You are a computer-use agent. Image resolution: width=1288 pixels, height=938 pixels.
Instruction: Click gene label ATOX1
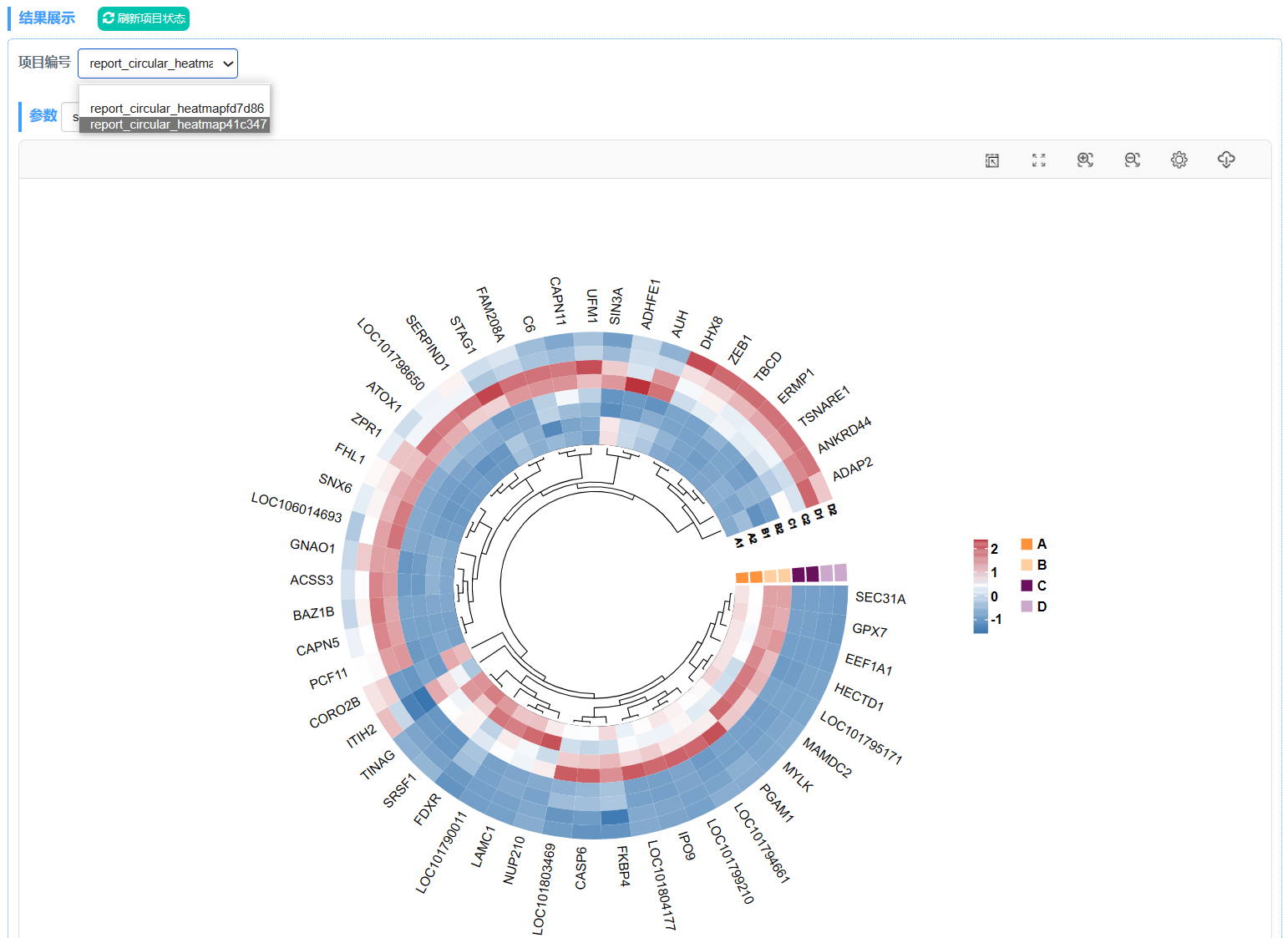[383, 396]
